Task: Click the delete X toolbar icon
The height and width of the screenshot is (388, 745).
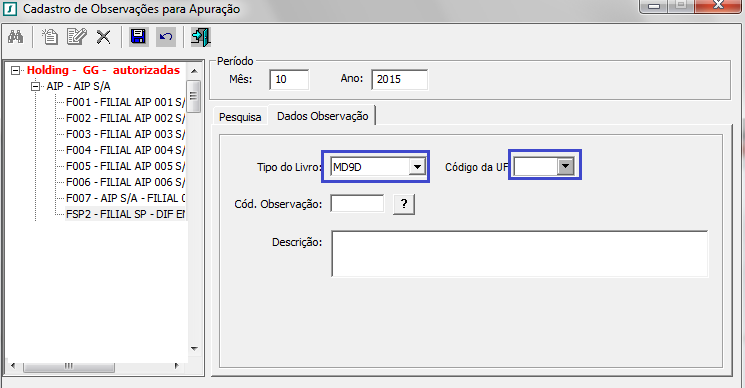Action: tap(104, 37)
